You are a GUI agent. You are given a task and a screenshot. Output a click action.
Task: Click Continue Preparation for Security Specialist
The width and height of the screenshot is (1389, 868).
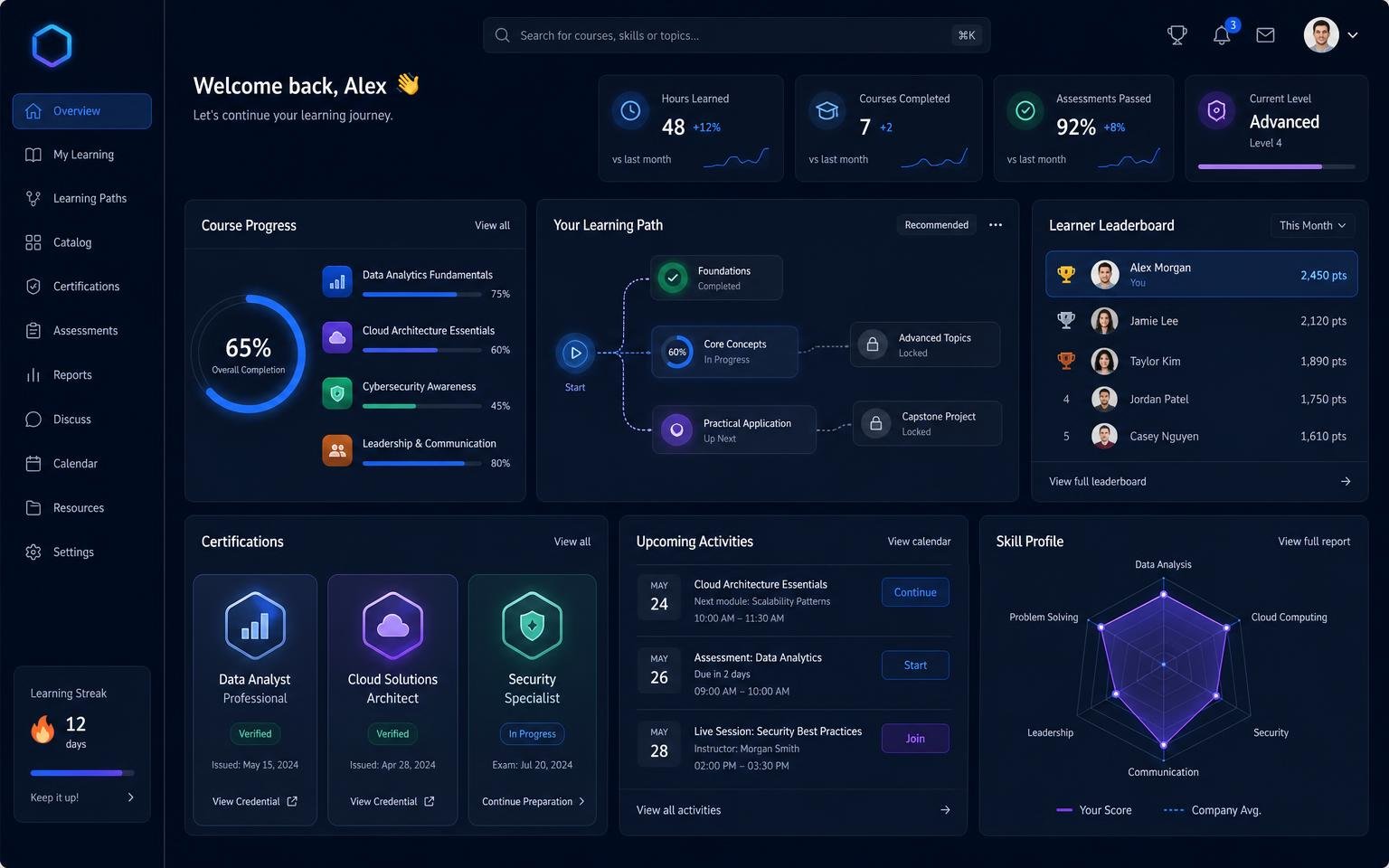click(533, 801)
